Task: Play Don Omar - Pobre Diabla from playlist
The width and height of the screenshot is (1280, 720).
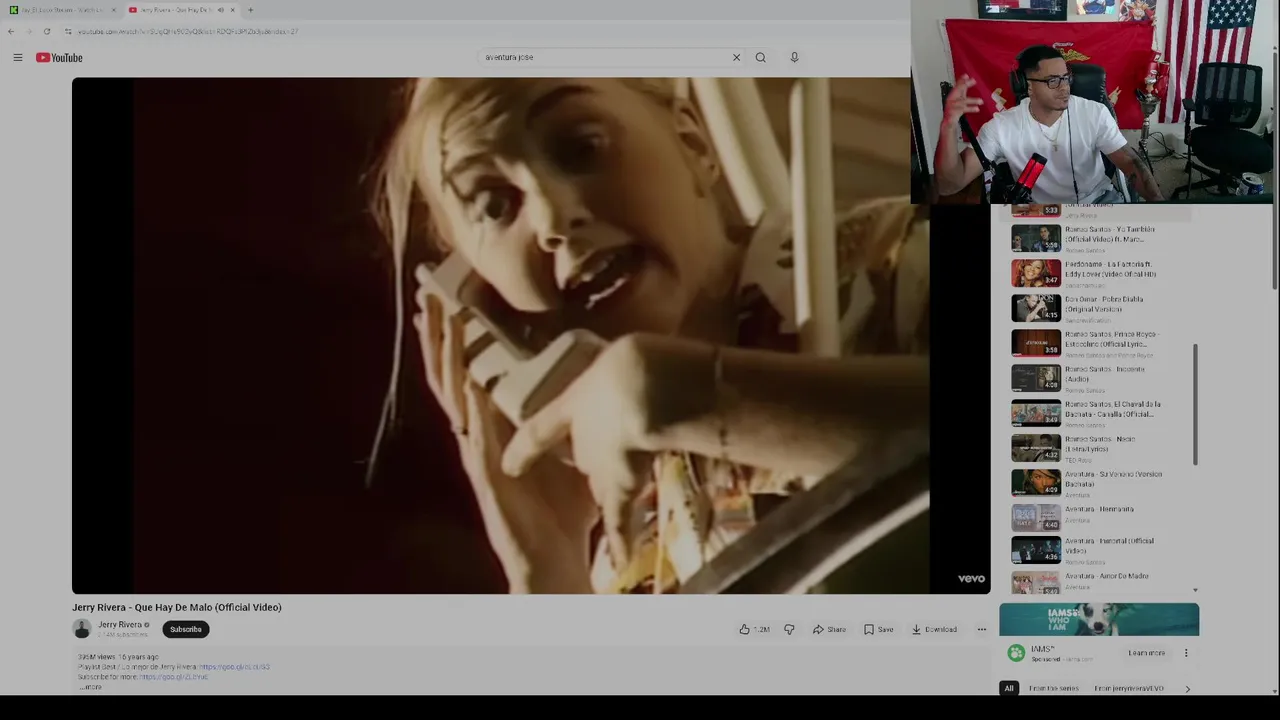Action: click(x=1100, y=308)
